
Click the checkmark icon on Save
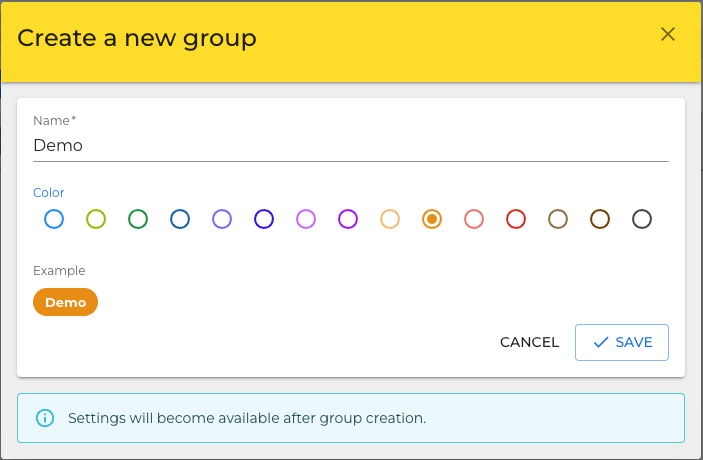pos(600,343)
